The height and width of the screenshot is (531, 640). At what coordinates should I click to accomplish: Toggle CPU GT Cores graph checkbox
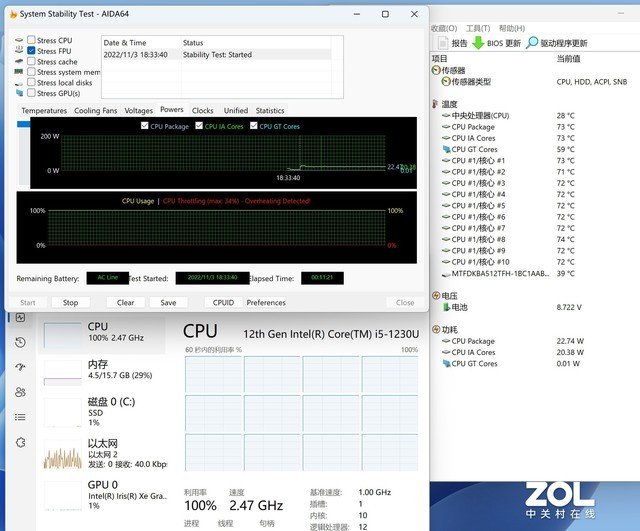[254, 126]
